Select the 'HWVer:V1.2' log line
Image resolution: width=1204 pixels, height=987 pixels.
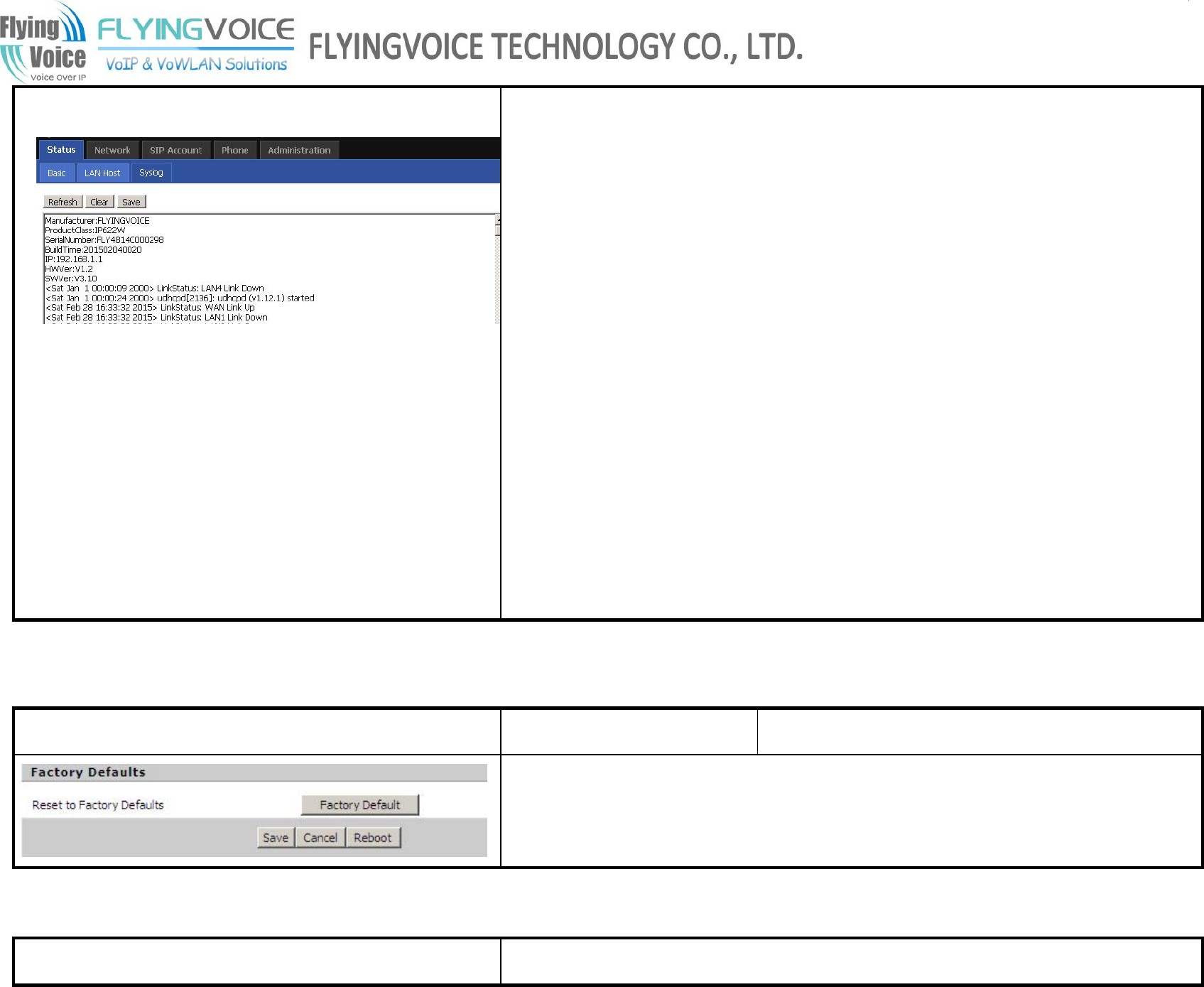[x=69, y=269]
